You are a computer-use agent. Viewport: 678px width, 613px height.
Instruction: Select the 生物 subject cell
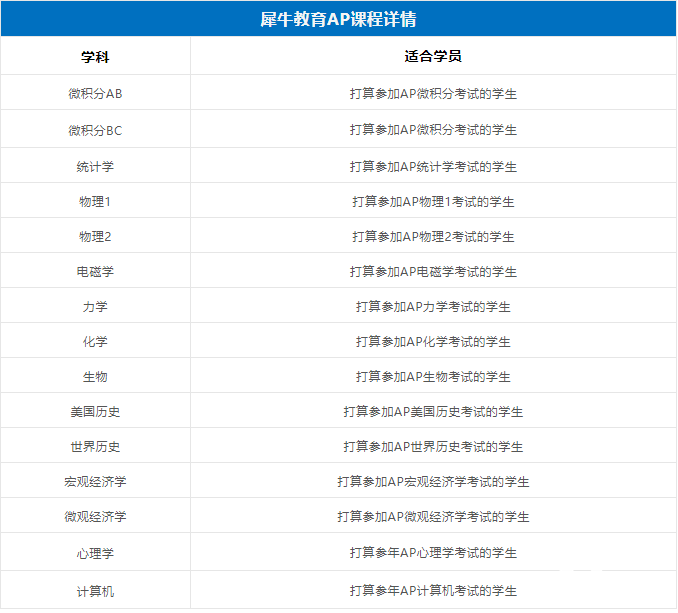[95, 377]
